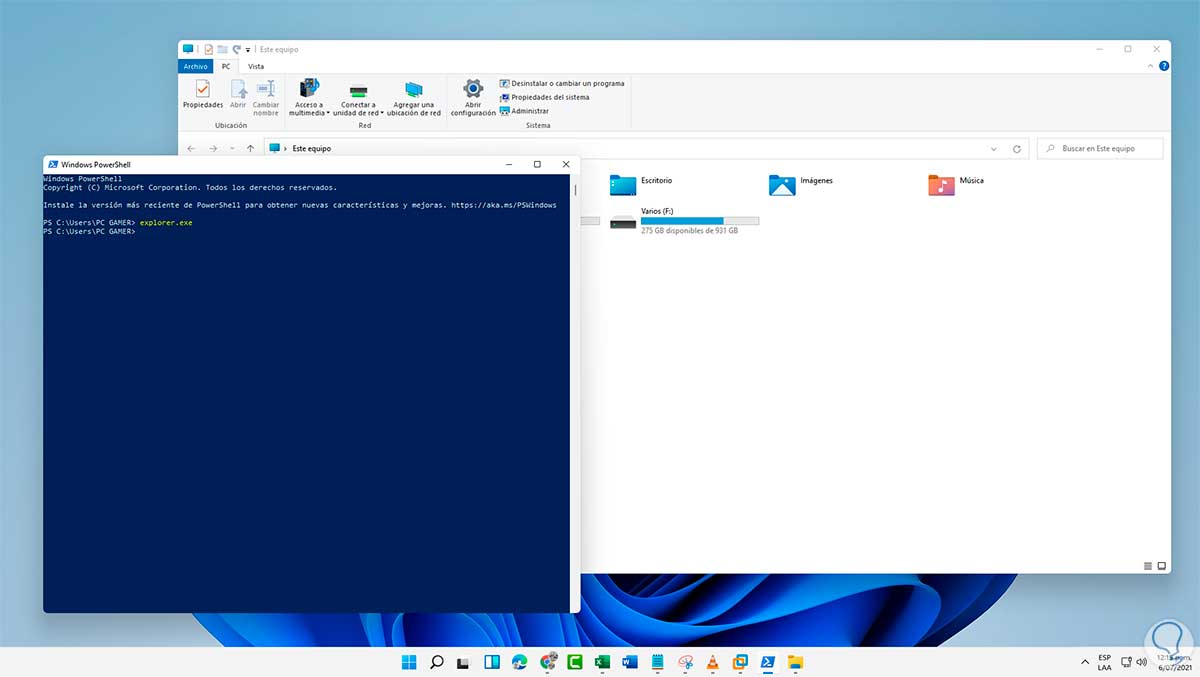
Task: Click Desinstalar o cambiar un programa
Action: pyautogui.click(x=562, y=83)
